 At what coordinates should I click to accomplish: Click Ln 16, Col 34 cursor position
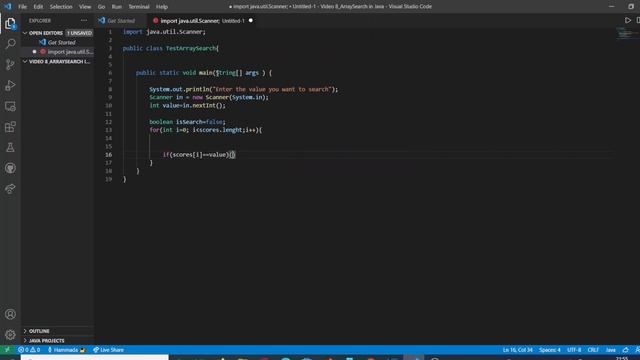pyautogui.click(x=517, y=350)
